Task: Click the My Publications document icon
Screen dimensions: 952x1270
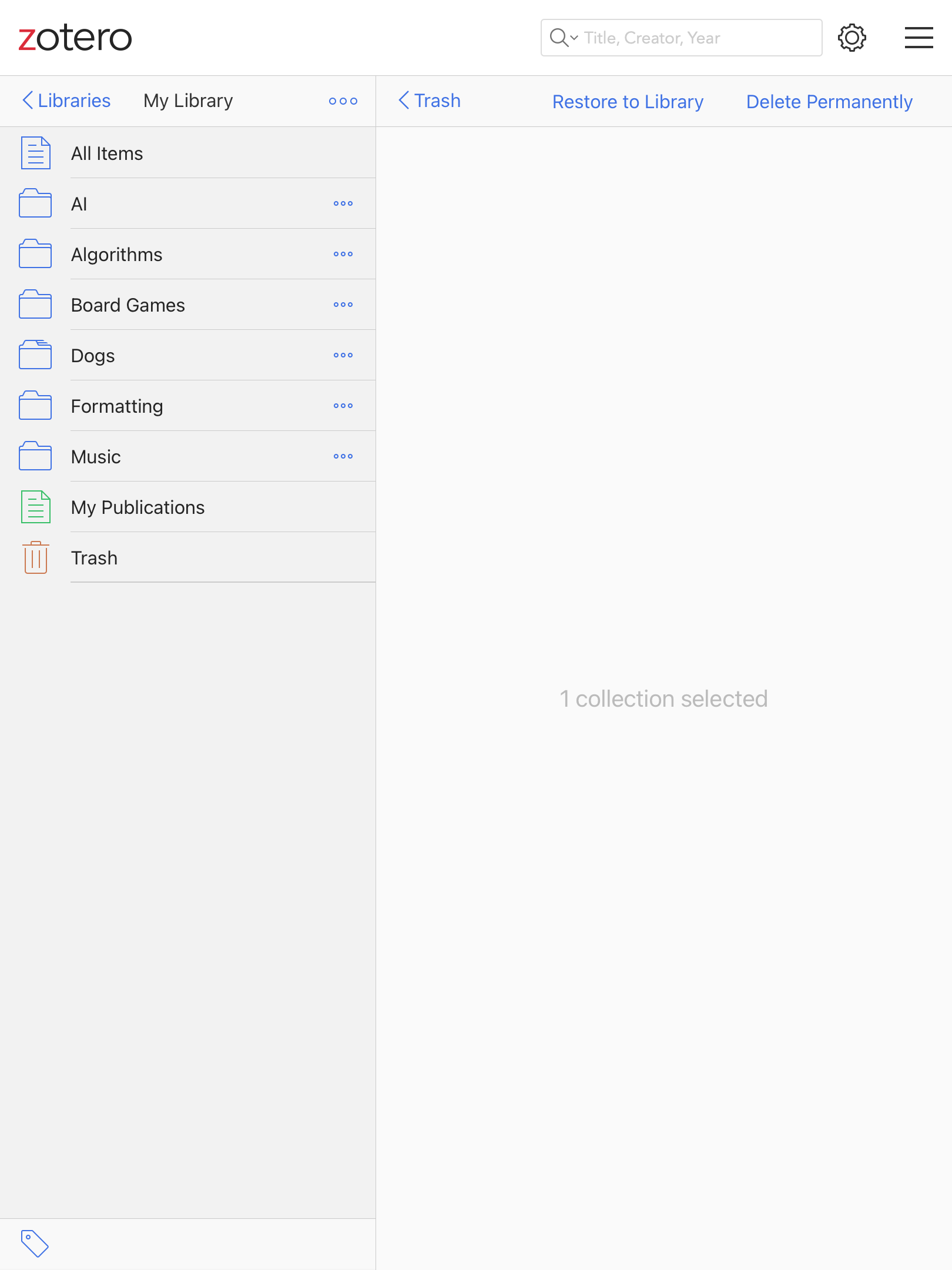Action: click(35, 507)
